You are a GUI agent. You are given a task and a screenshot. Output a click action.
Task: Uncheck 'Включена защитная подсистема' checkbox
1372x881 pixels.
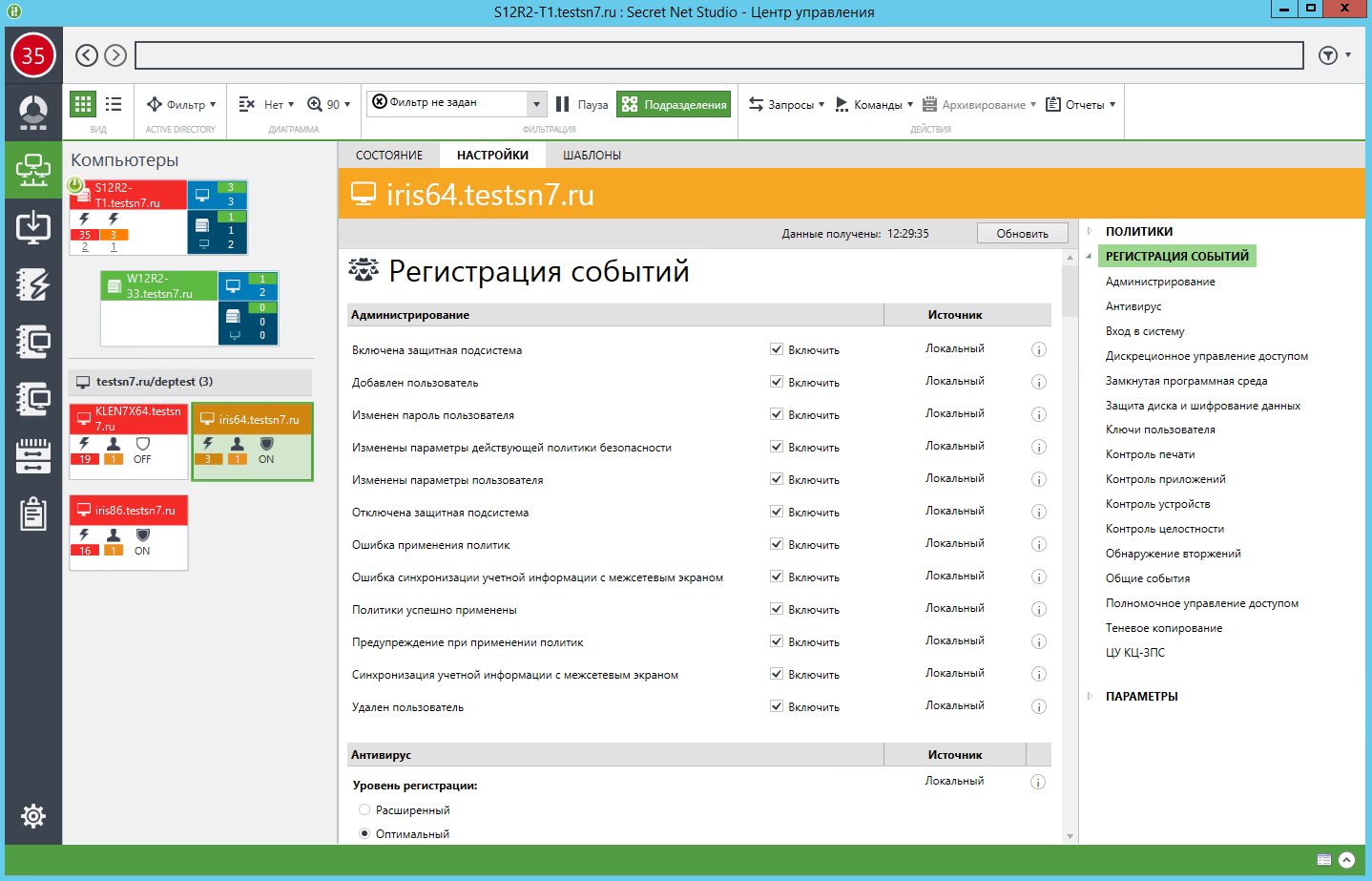pyautogui.click(x=777, y=349)
